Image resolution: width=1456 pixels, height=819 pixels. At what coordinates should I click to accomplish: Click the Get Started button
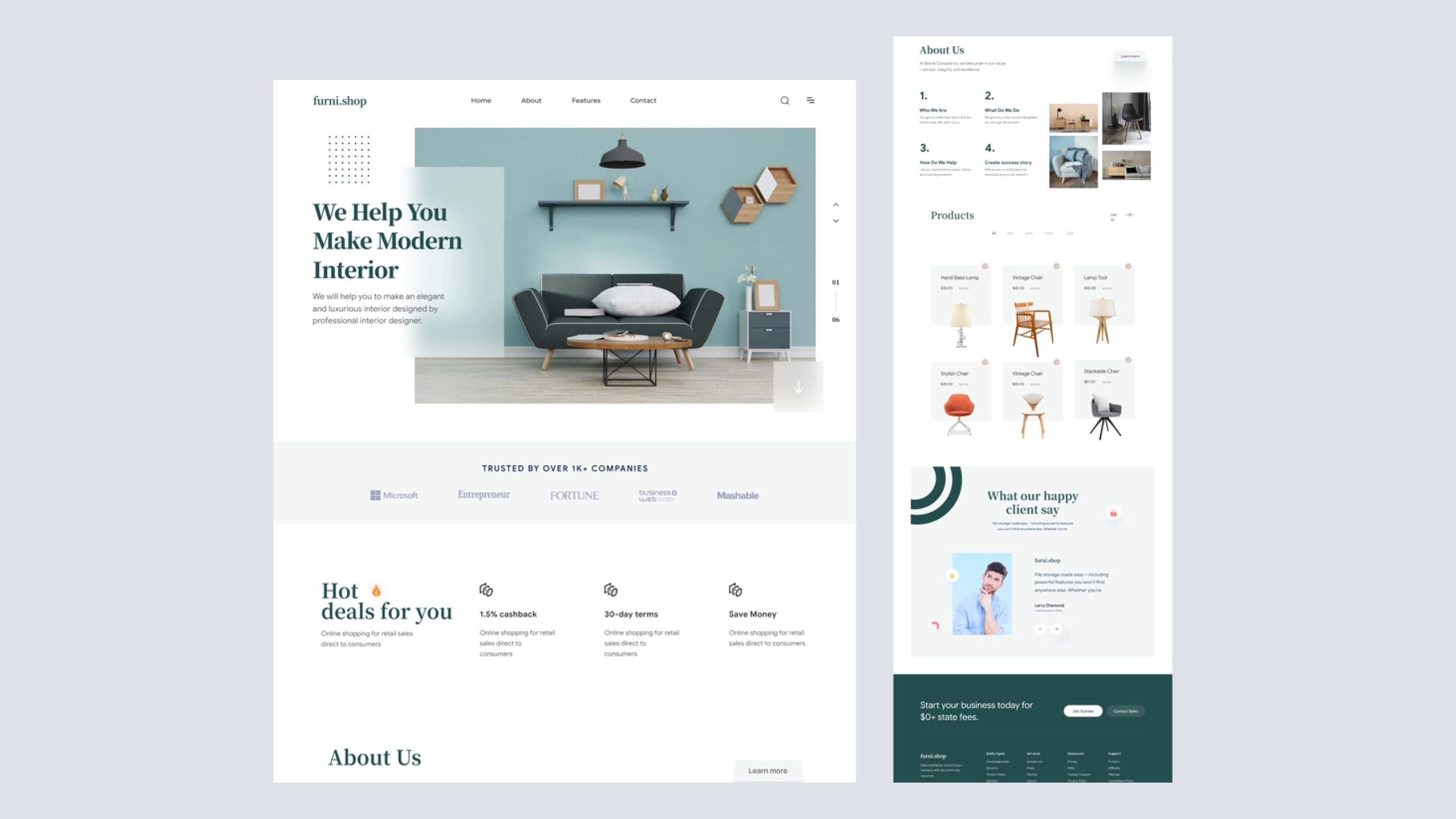(x=1083, y=711)
